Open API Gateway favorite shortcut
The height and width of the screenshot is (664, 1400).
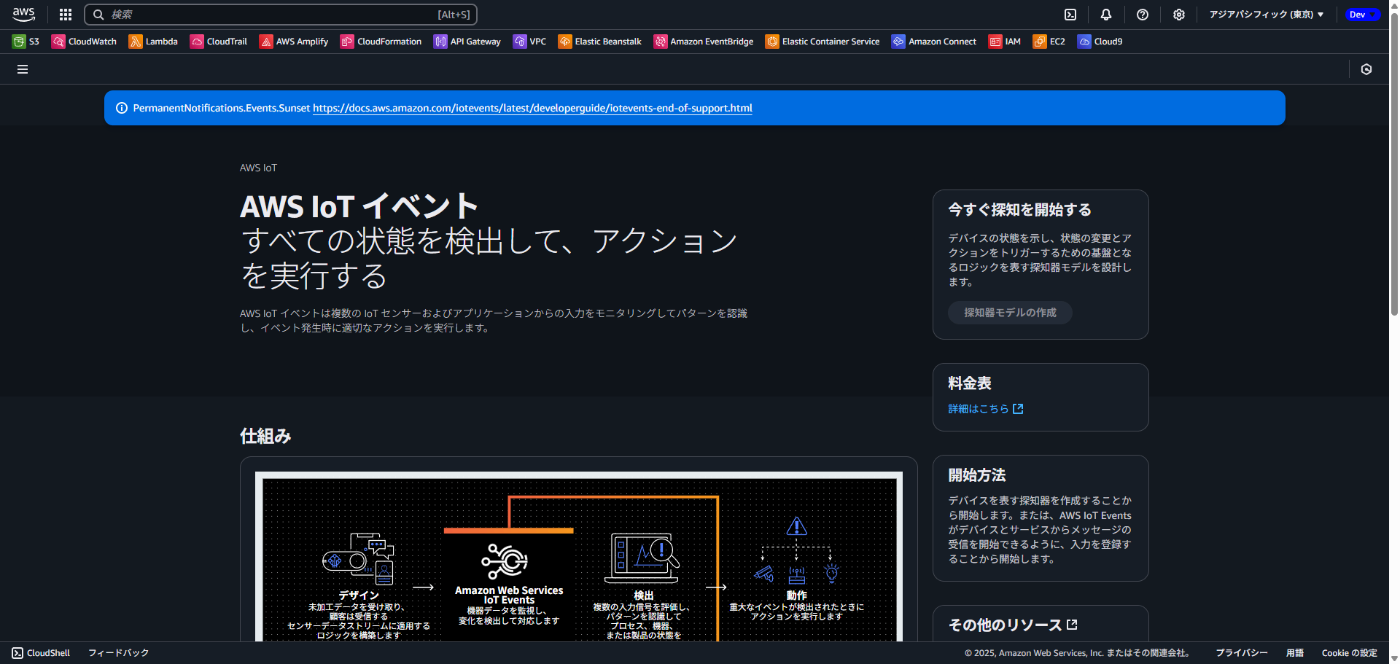[x=467, y=42]
